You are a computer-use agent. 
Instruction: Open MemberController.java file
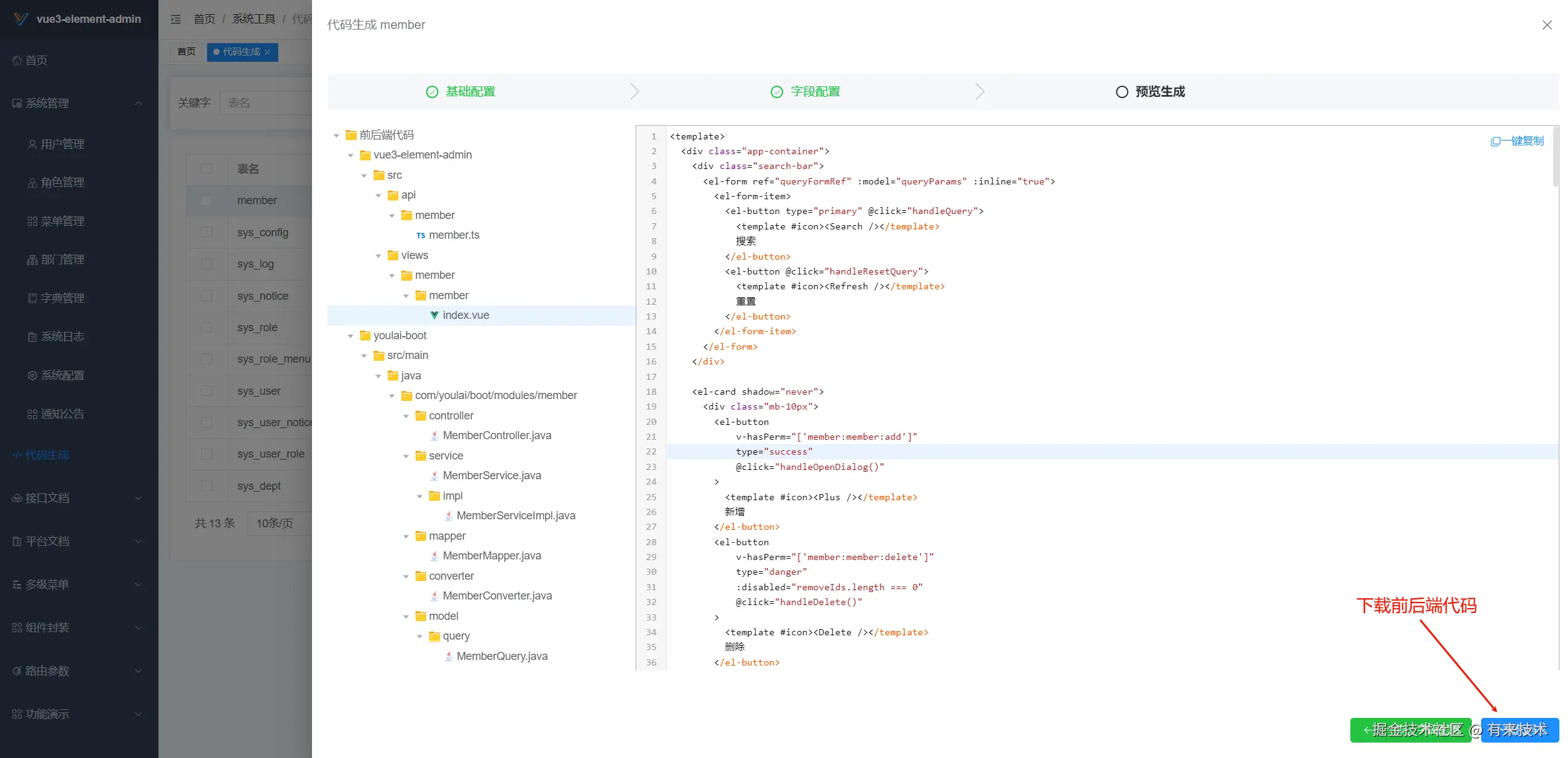click(x=496, y=435)
